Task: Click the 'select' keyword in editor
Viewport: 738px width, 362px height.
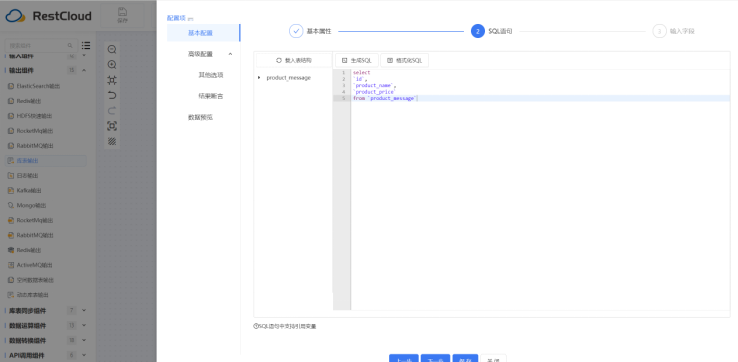Action: coord(361,72)
